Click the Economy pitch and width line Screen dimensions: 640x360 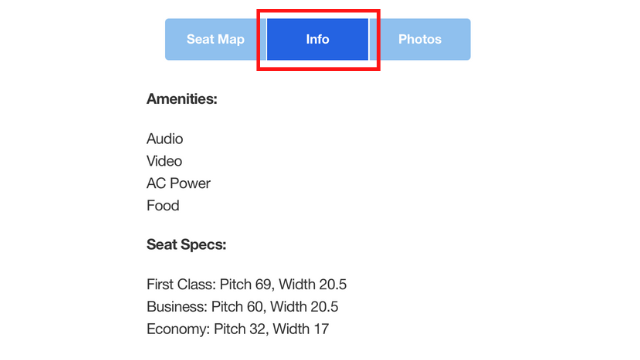pyautogui.click(x=238, y=329)
